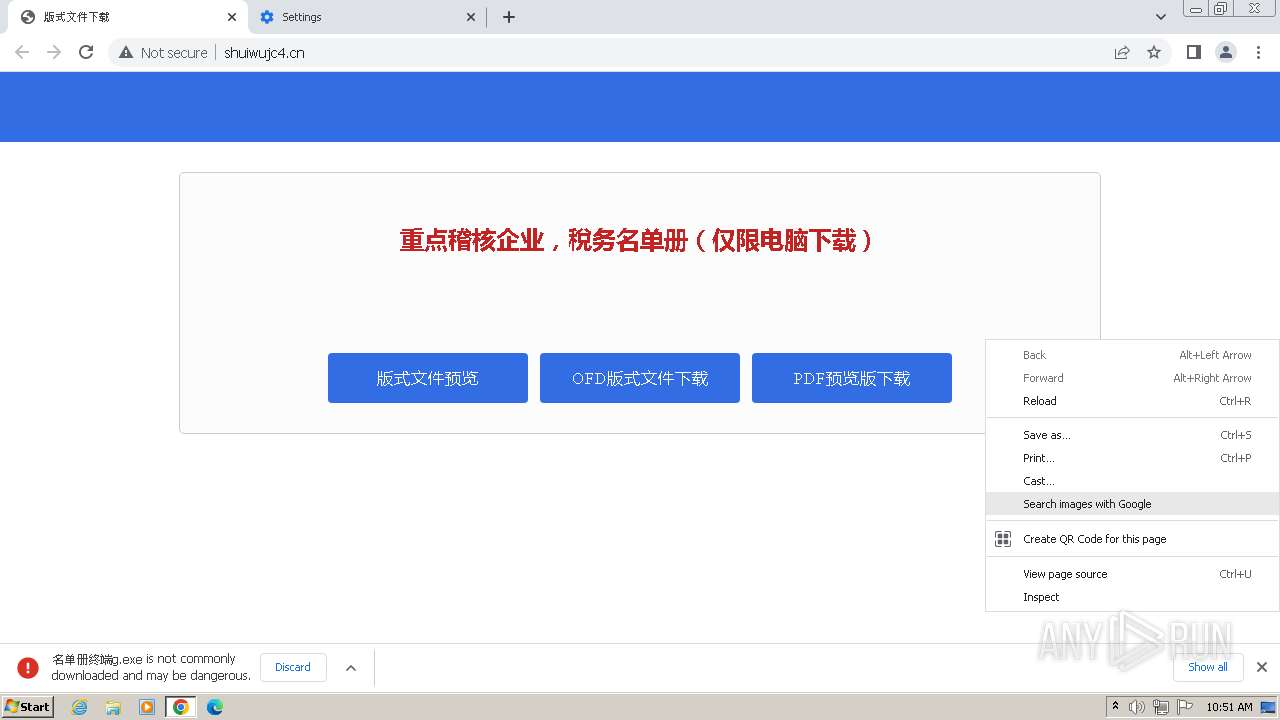Click the volume speaker tray icon
This screenshot has height=720, width=1280.
pos(1137,707)
